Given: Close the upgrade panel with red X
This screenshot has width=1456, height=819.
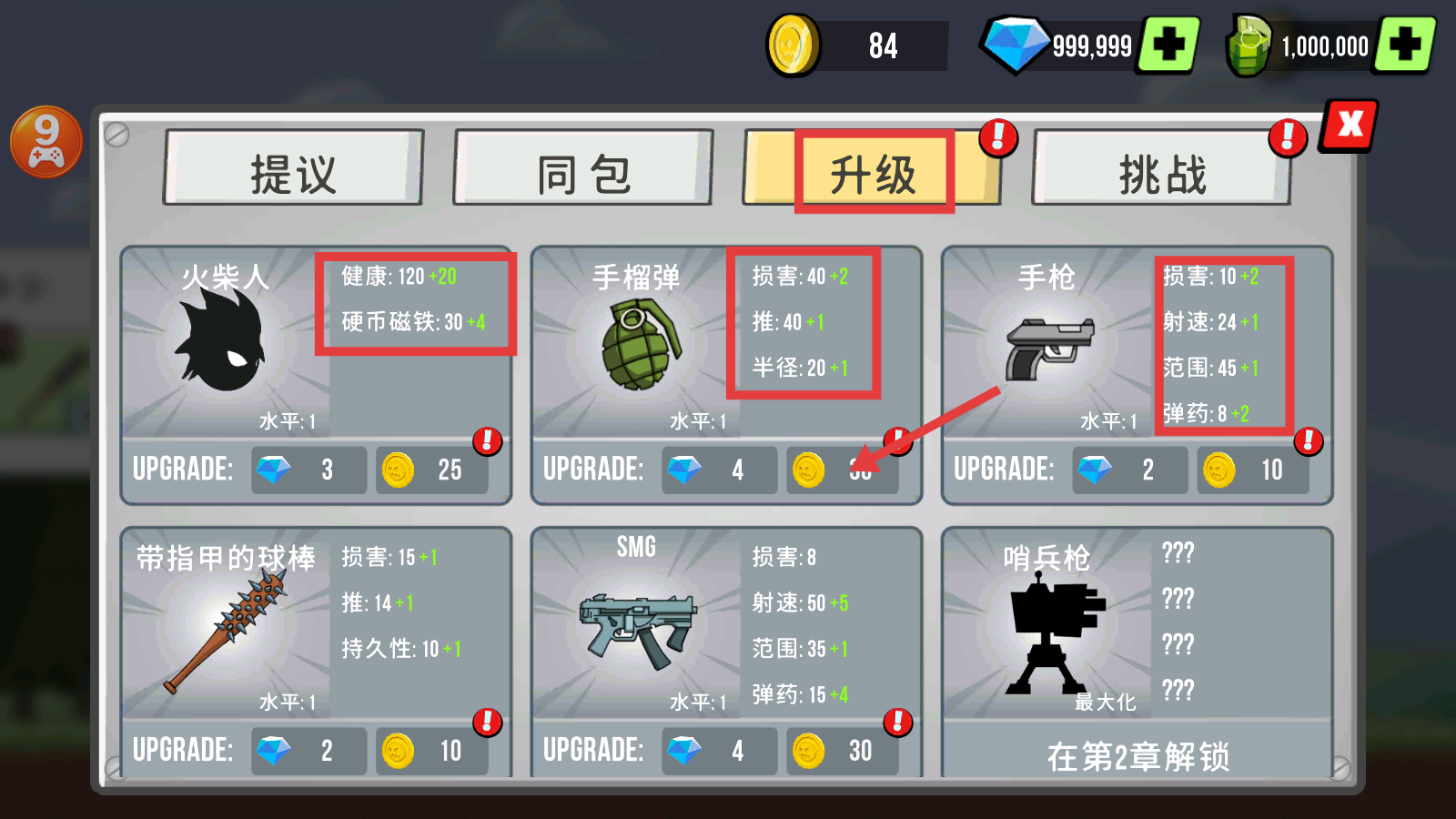Looking at the screenshot, I should [1350, 126].
